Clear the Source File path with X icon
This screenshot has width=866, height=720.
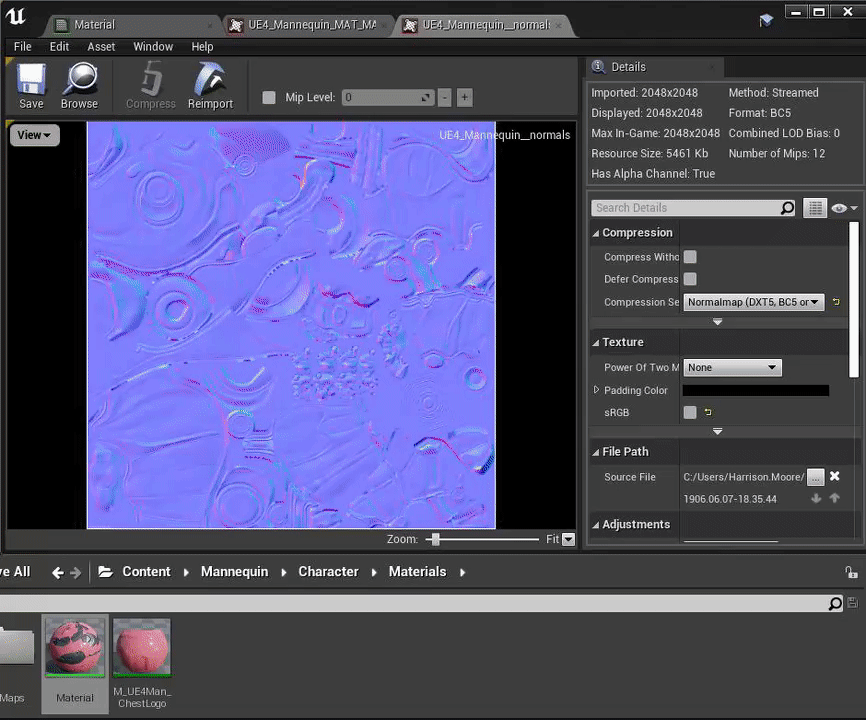point(835,477)
